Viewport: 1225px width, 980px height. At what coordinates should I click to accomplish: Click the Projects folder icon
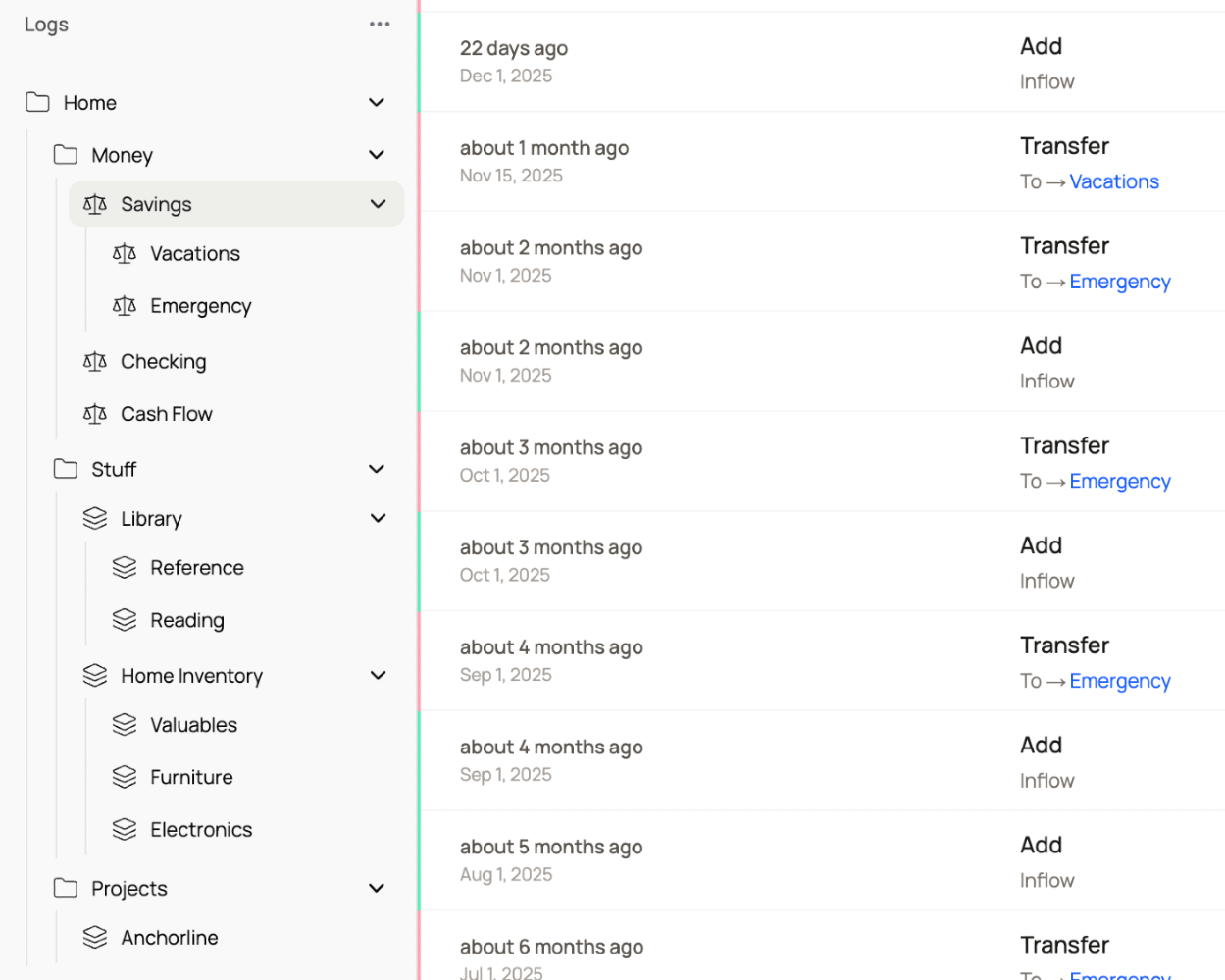66,888
